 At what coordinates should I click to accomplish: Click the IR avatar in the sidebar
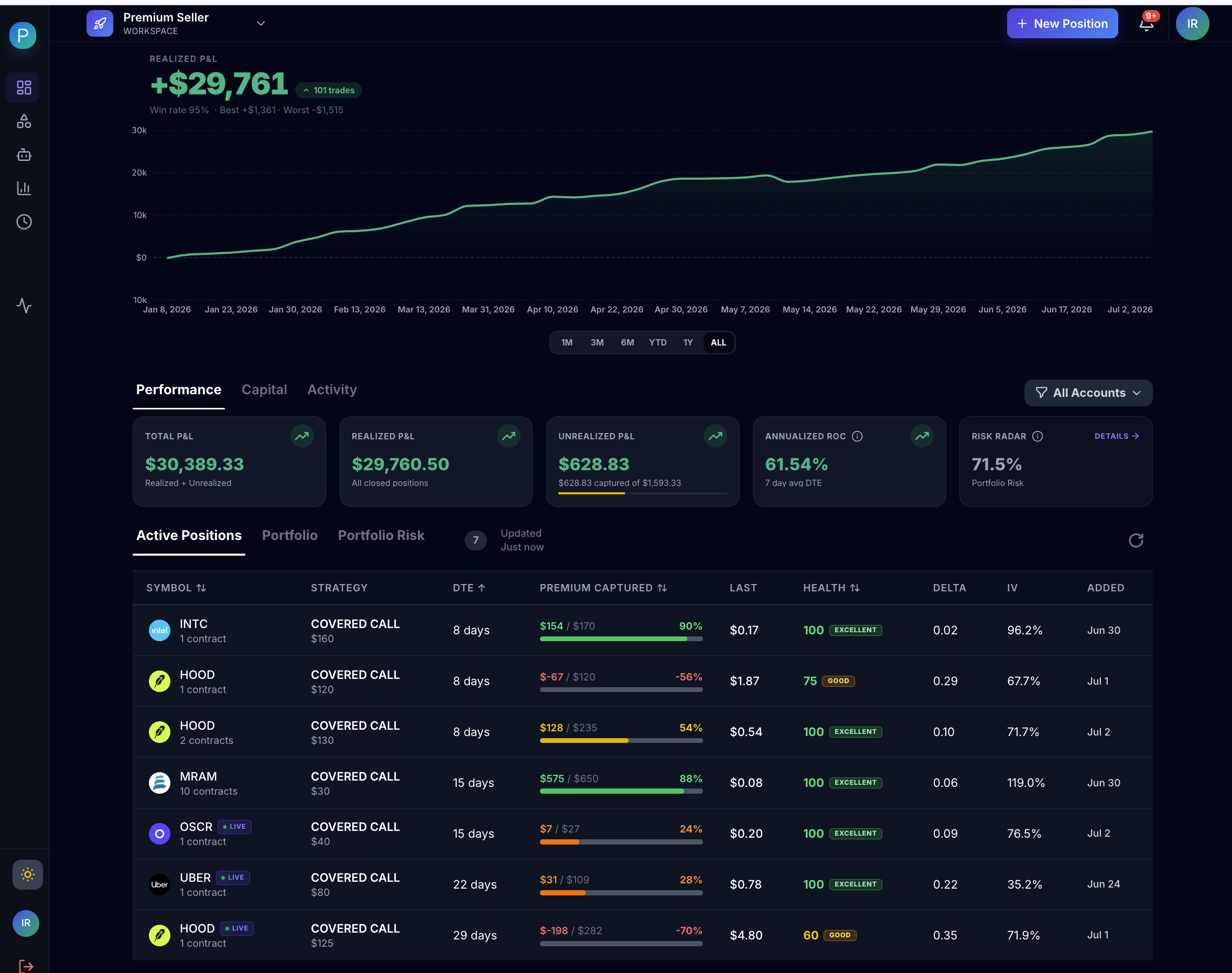coord(26,923)
